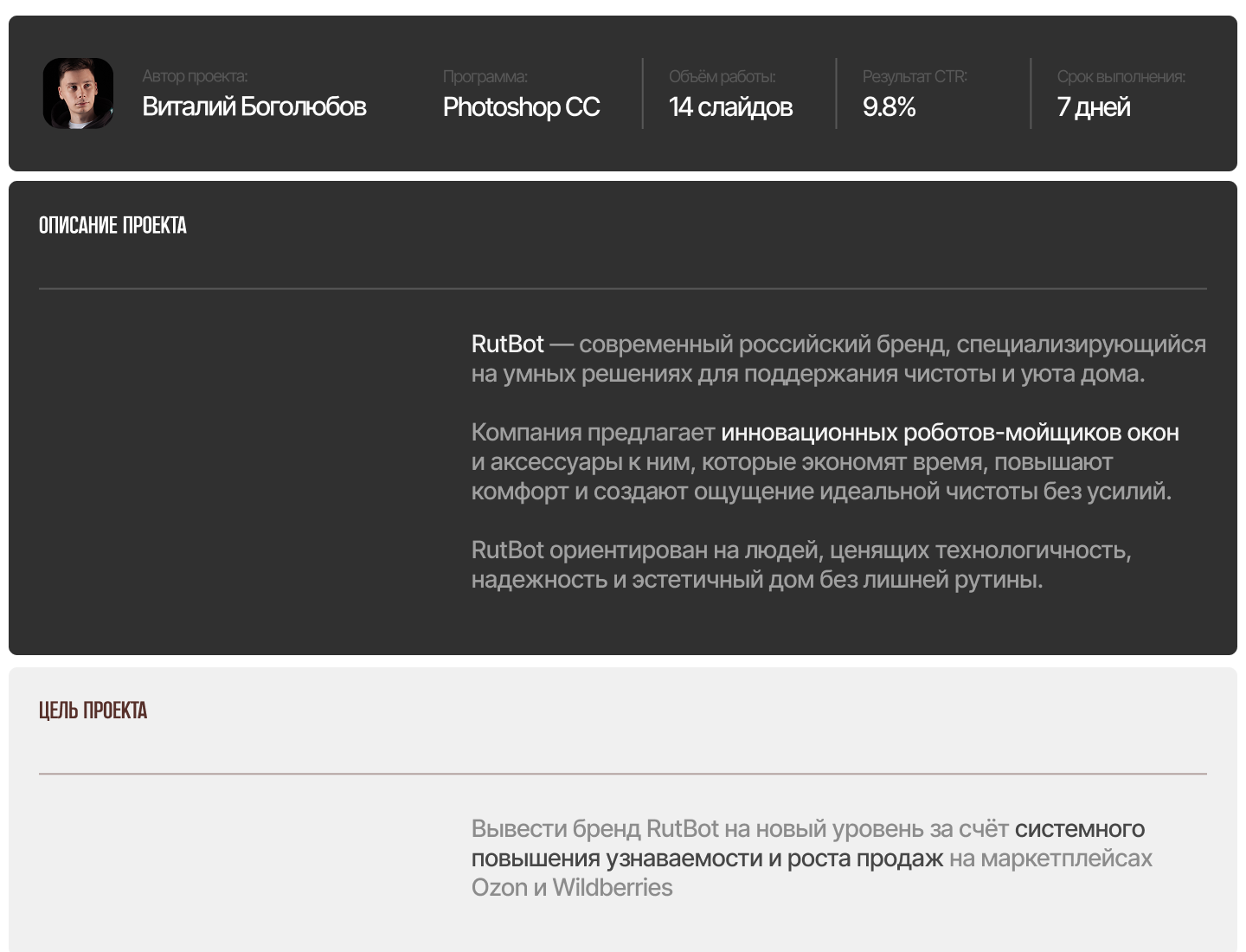Click the "ЦЕЛЬ ПРОЕКТА" heading
This screenshot has height=952, width=1246.
(93, 711)
